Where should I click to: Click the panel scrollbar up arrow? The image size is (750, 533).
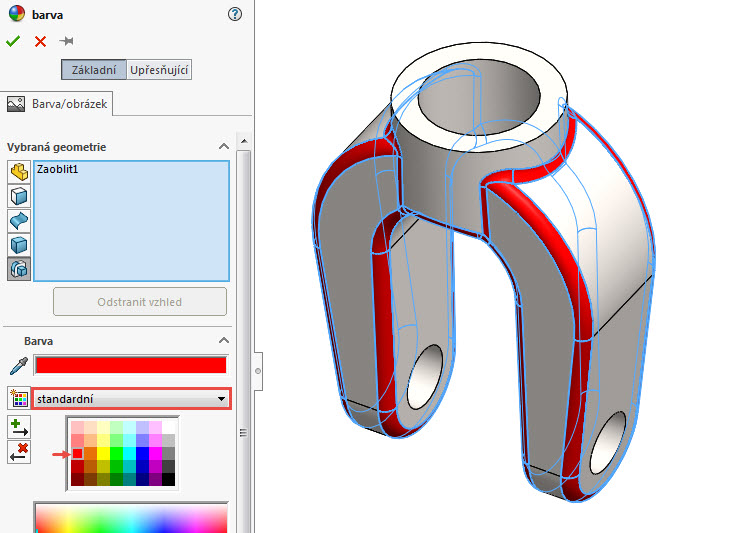[244, 141]
